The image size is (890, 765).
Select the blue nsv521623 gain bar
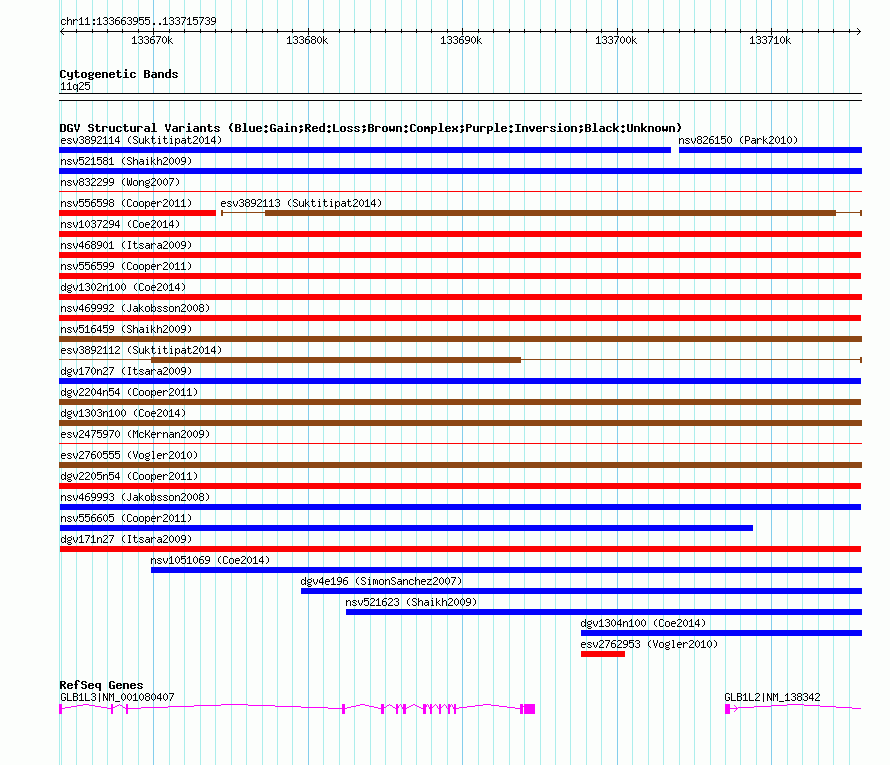(604, 612)
